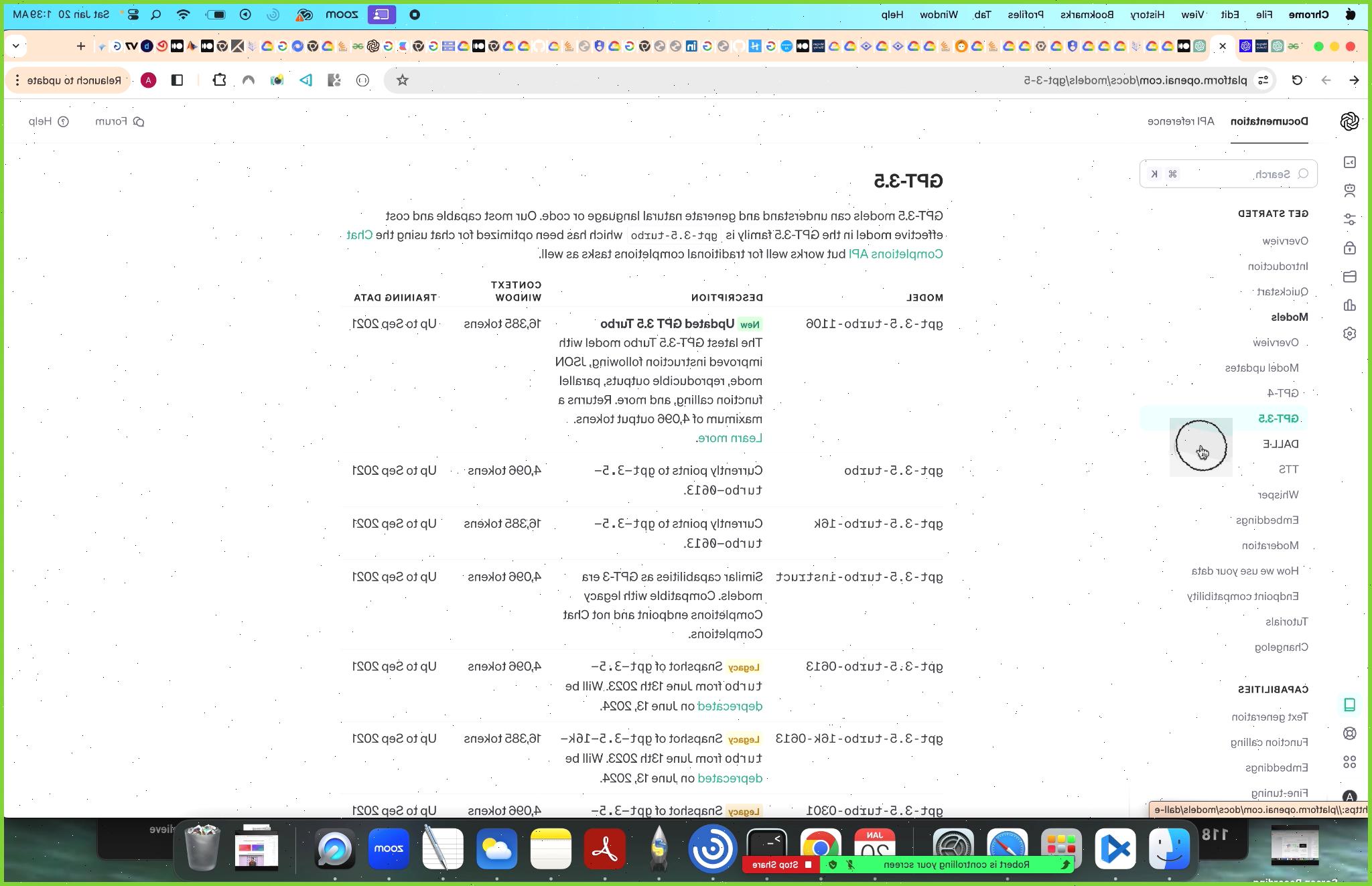This screenshot has height=886, width=1372.
Task: Open the Fine-tuning sliders icon in the sidebar
Action: (x=1349, y=220)
